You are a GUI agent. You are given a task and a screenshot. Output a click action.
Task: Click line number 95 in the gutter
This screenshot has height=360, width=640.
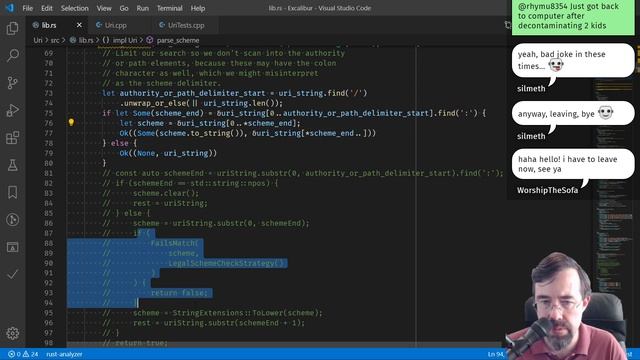[x=49, y=313]
